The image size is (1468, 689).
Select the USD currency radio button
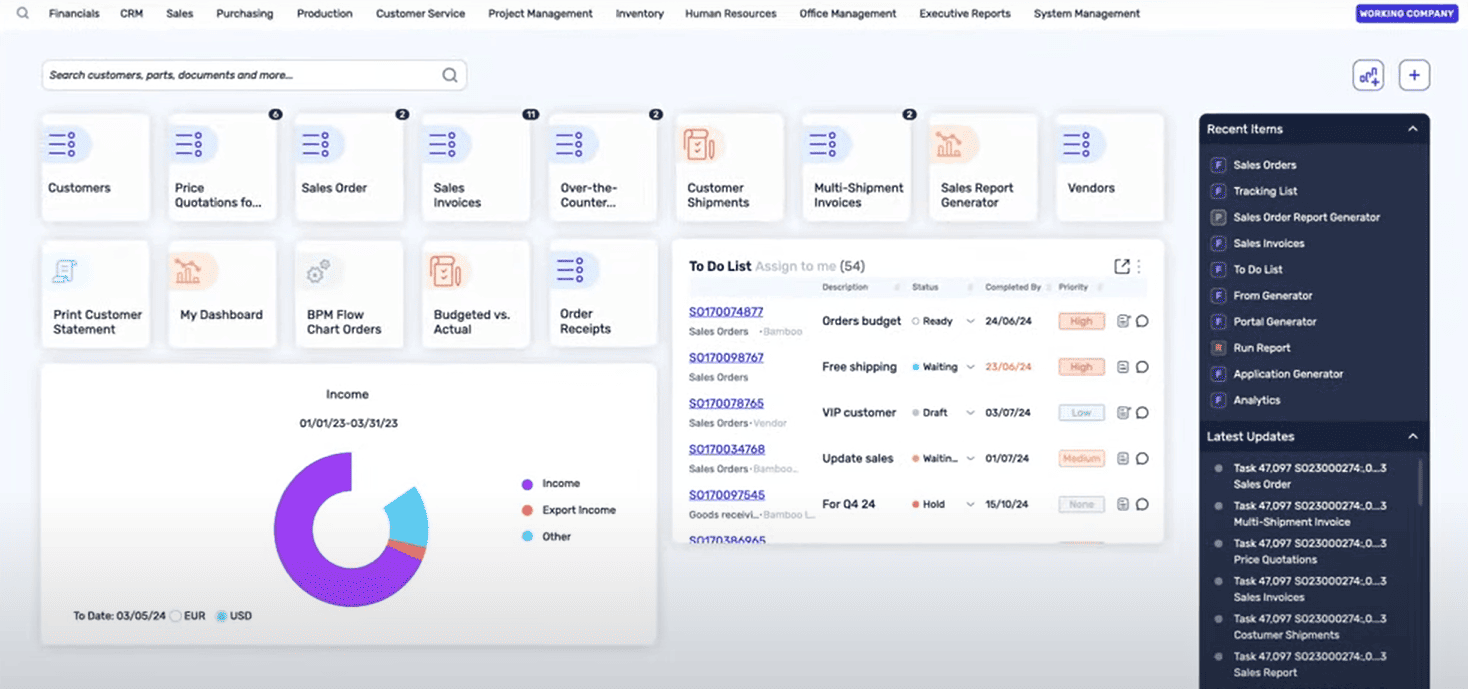tap(222, 616)
